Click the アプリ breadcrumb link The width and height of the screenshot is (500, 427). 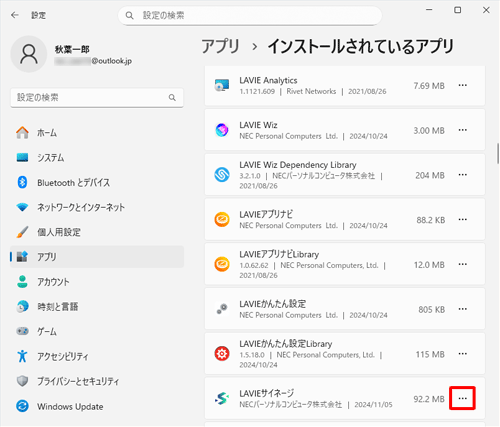coord(221,46)
